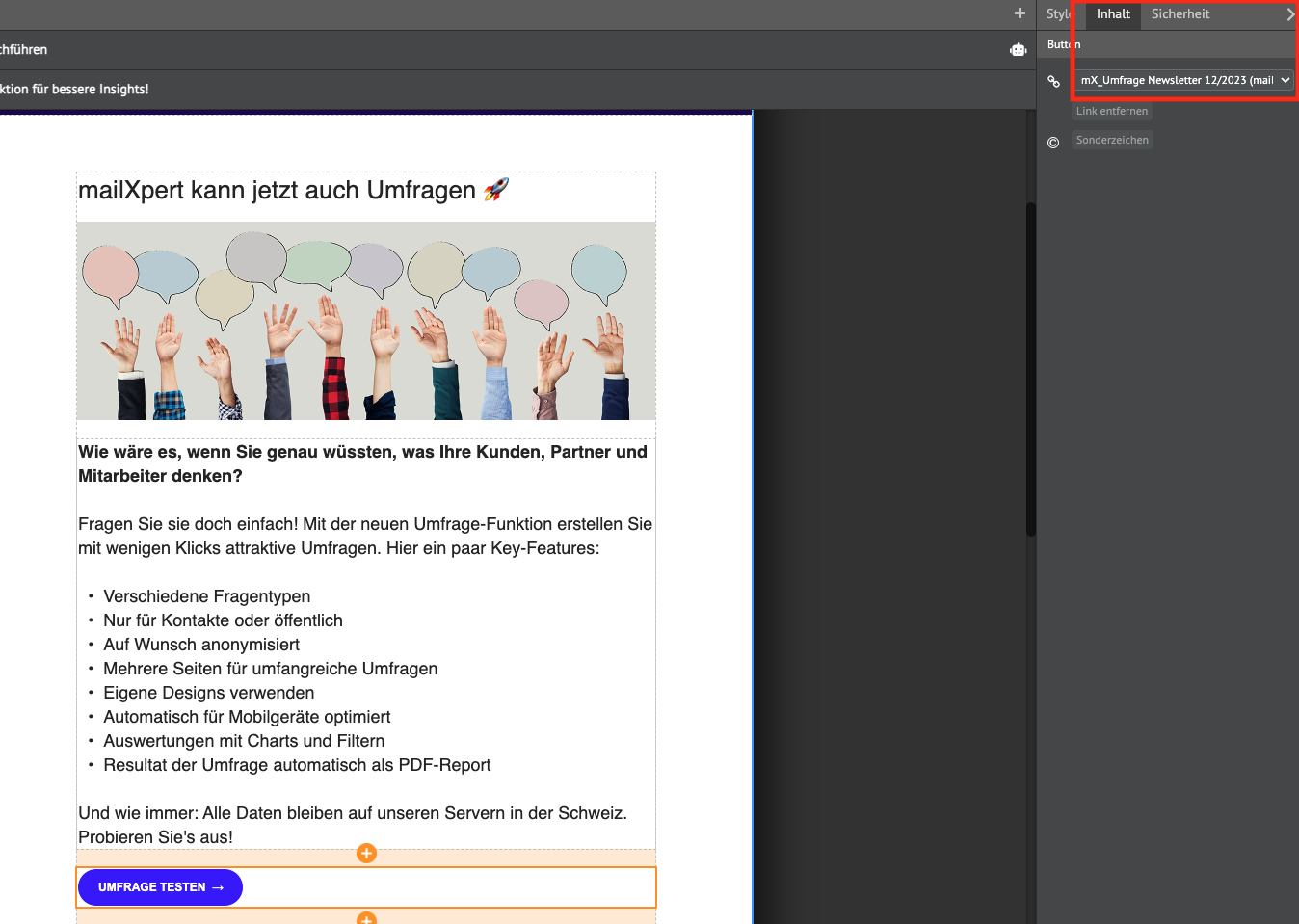Click the link chain icon
1299x924 pixels.
coord(1053,81)
